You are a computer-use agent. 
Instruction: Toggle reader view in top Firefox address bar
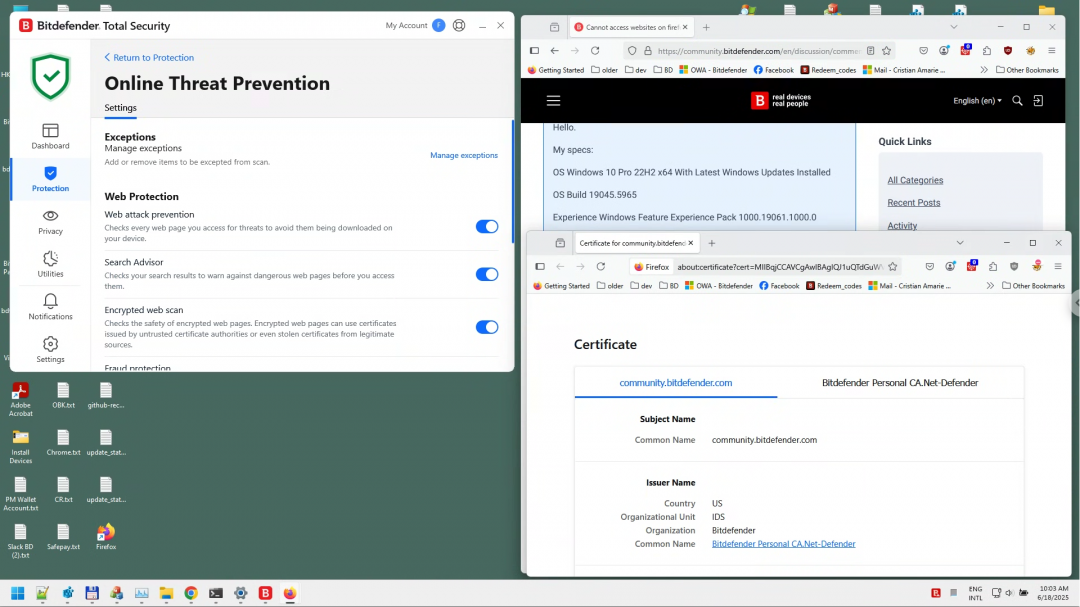[871, 50]
